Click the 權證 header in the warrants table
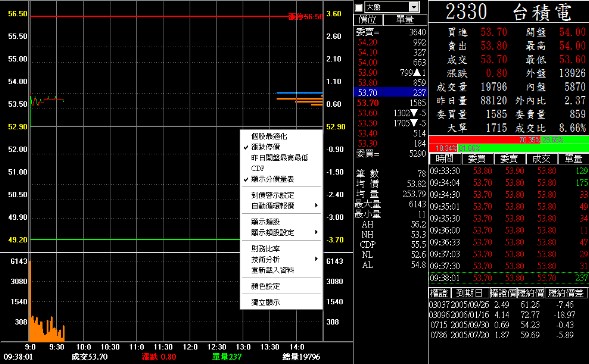 pos(439,293)
